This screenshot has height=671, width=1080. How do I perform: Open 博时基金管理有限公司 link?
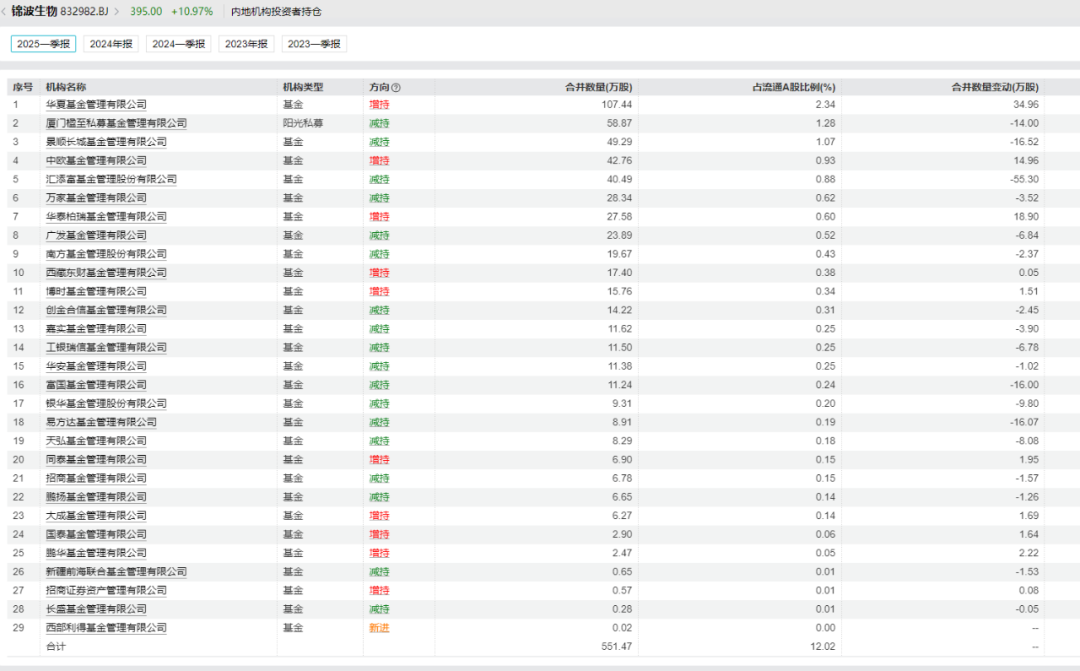(x=96, y=291)
